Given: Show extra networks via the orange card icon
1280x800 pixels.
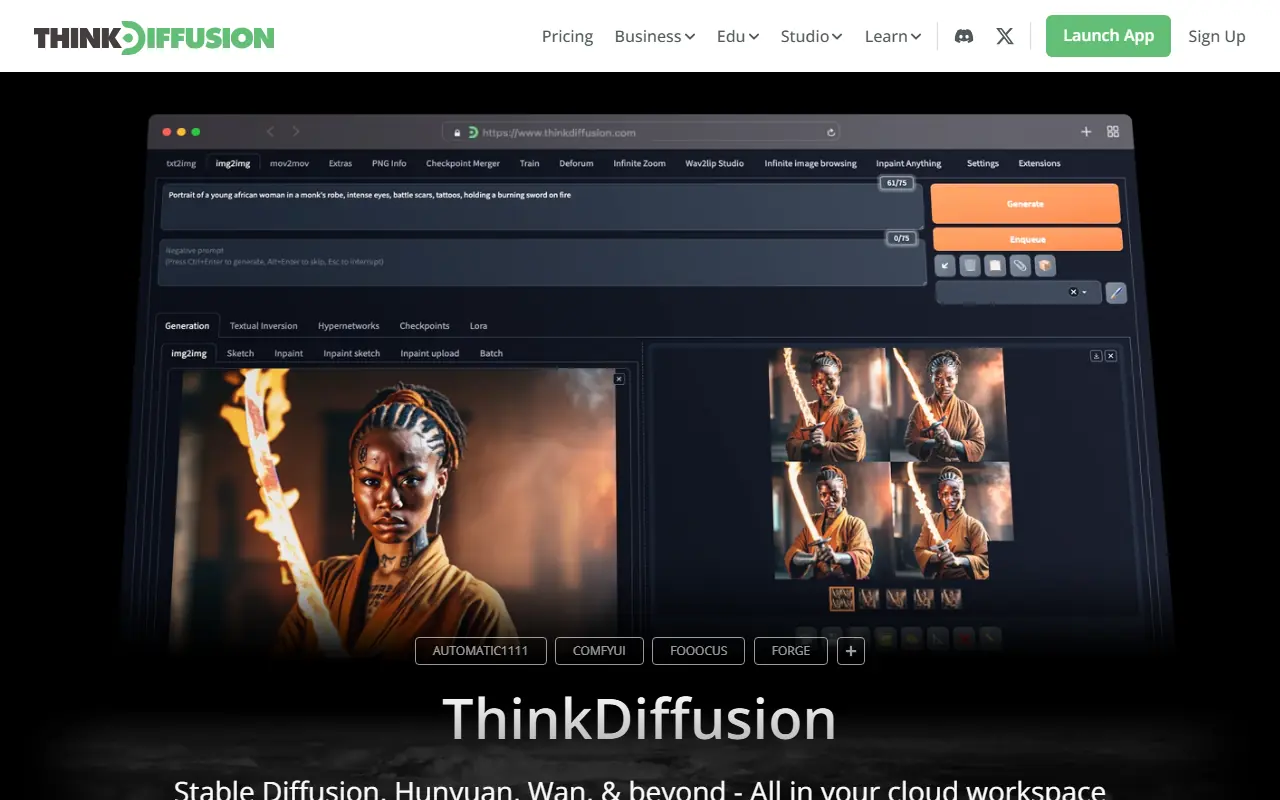Looking at the screenshot, I should click(1044, 265).
